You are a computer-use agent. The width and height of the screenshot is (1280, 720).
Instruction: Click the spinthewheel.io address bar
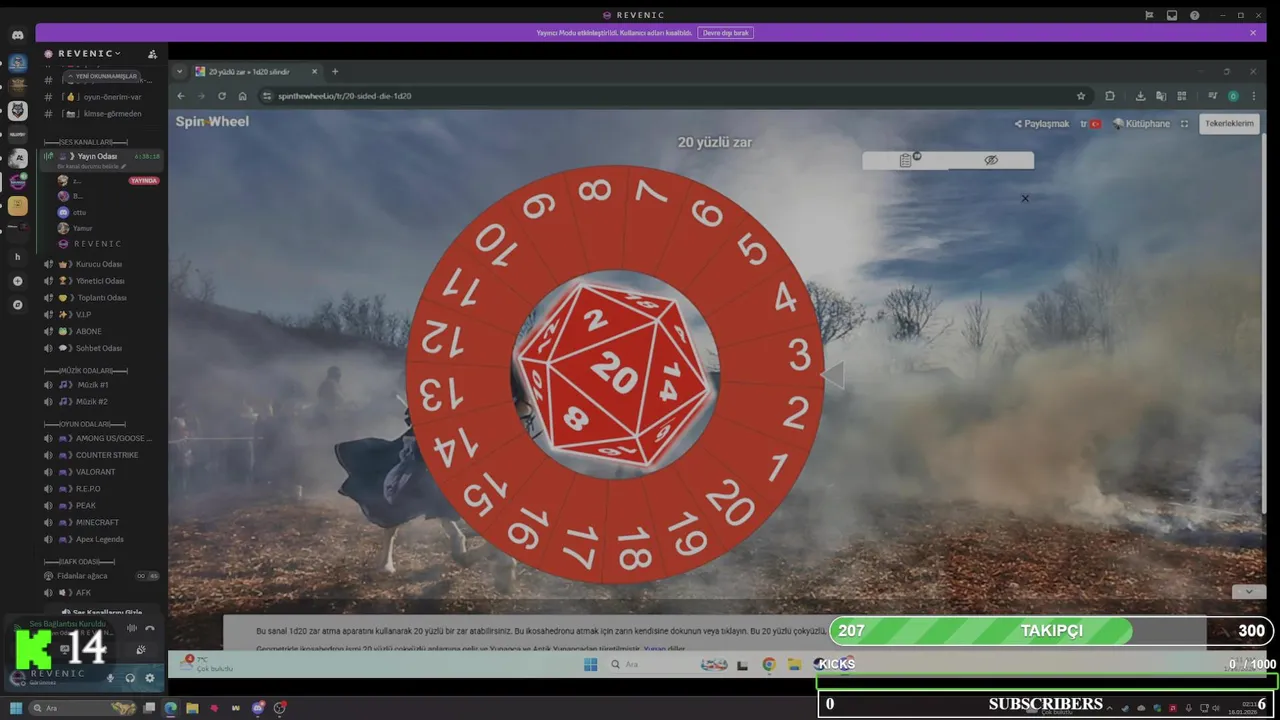click(x=674, y=96)
